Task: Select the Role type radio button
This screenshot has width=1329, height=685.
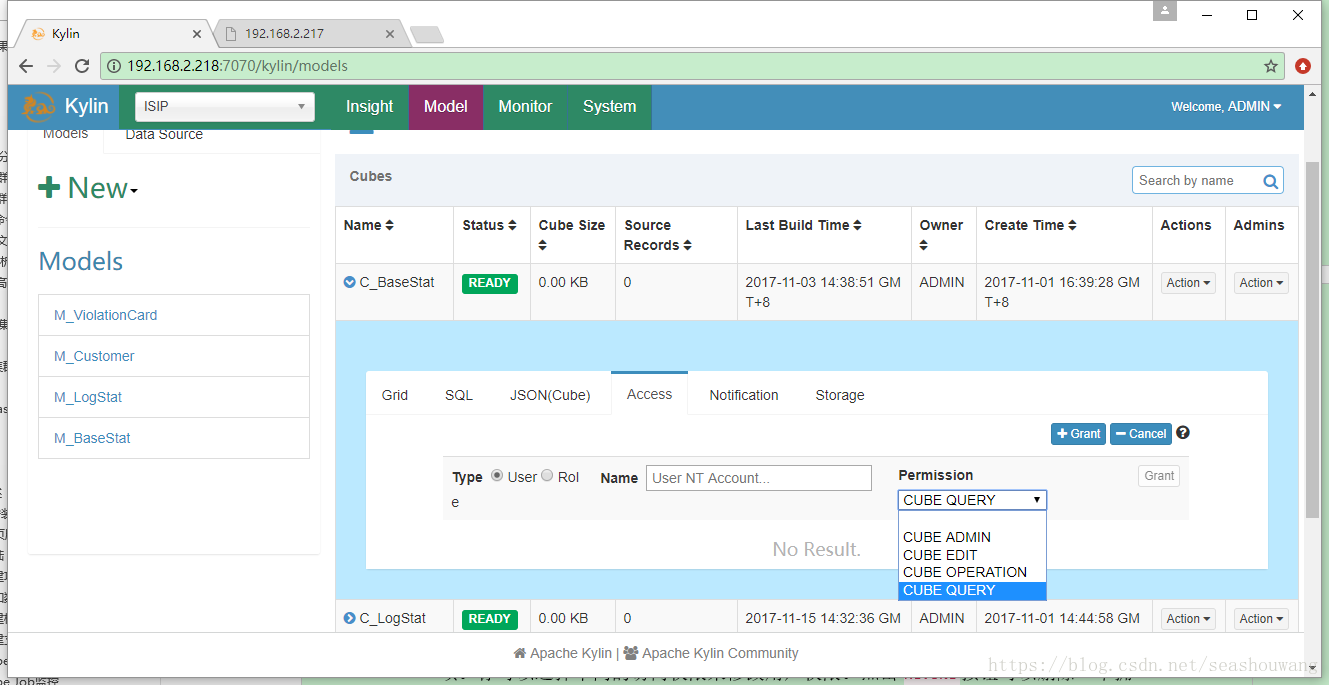Action: (x=547, y=476)
